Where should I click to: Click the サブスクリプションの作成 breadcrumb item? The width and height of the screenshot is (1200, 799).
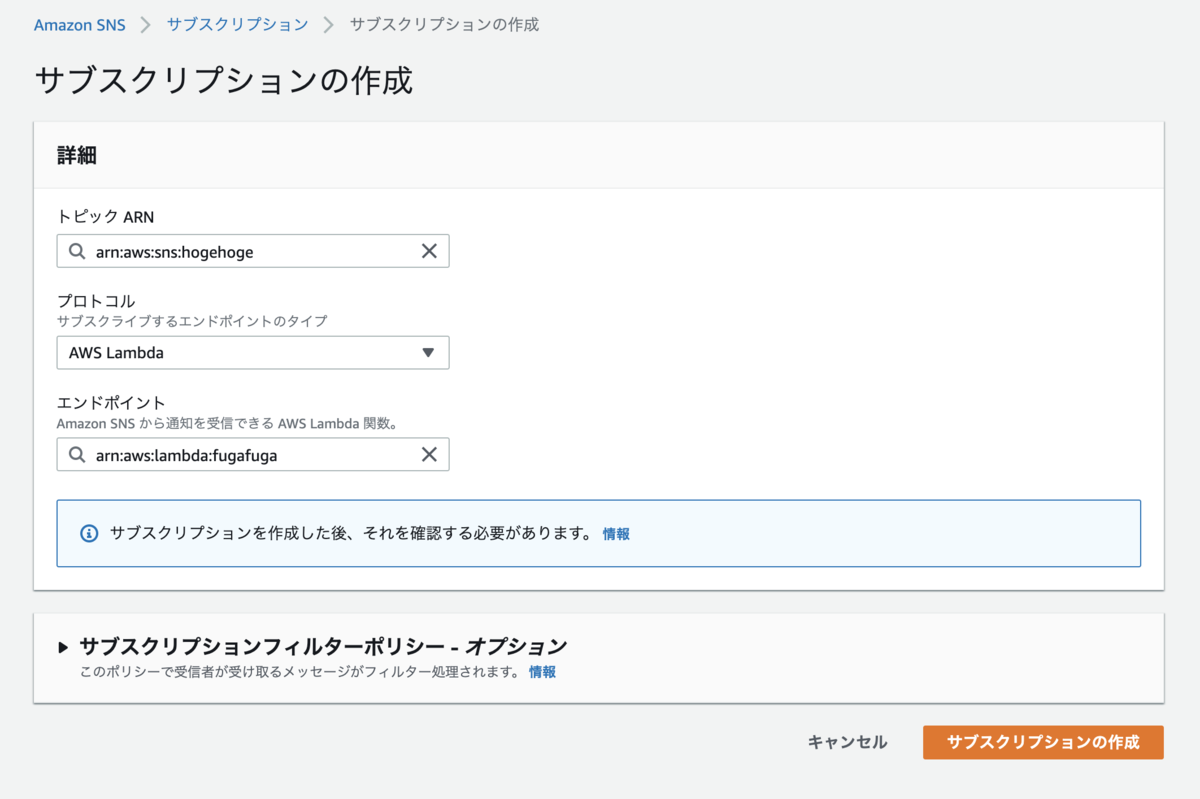click(x=444, y=24)
